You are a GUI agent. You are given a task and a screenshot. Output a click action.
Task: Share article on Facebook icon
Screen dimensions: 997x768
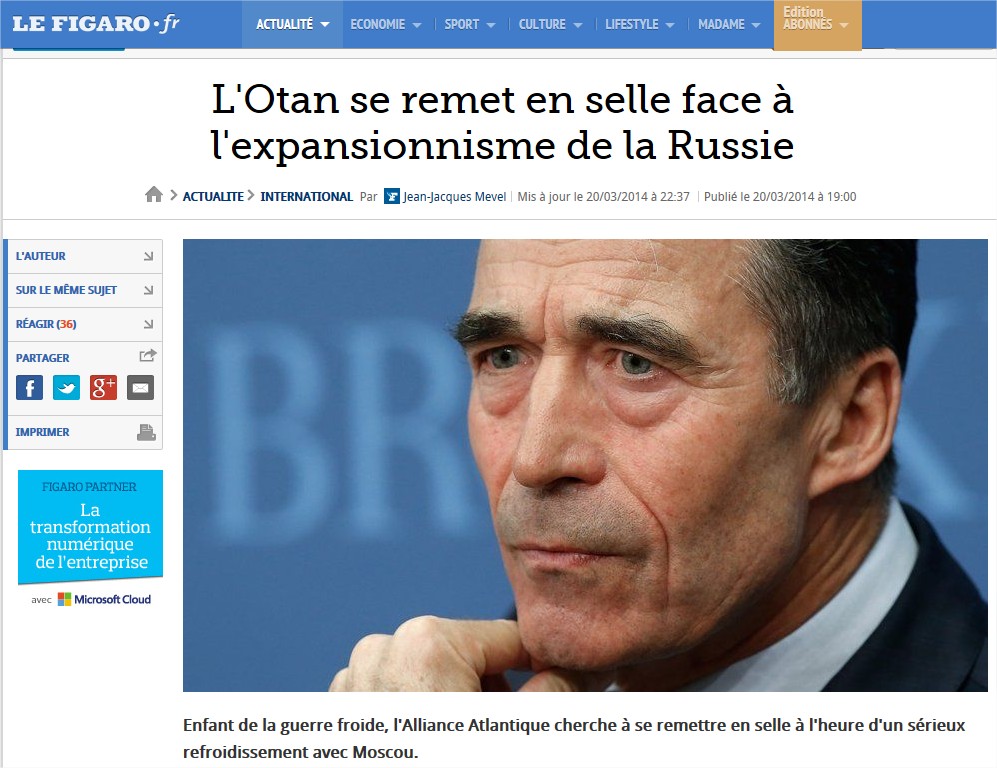[x=29, y=387]
